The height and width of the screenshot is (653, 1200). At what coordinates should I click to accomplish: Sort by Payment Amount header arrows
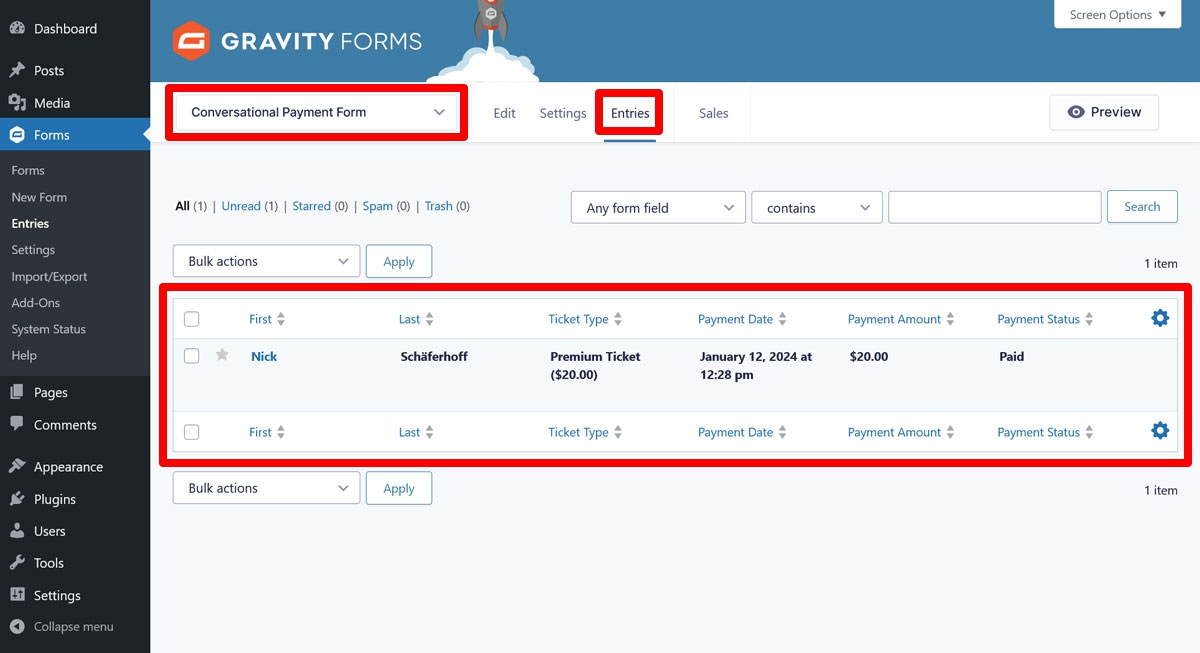tap(950, 319)
